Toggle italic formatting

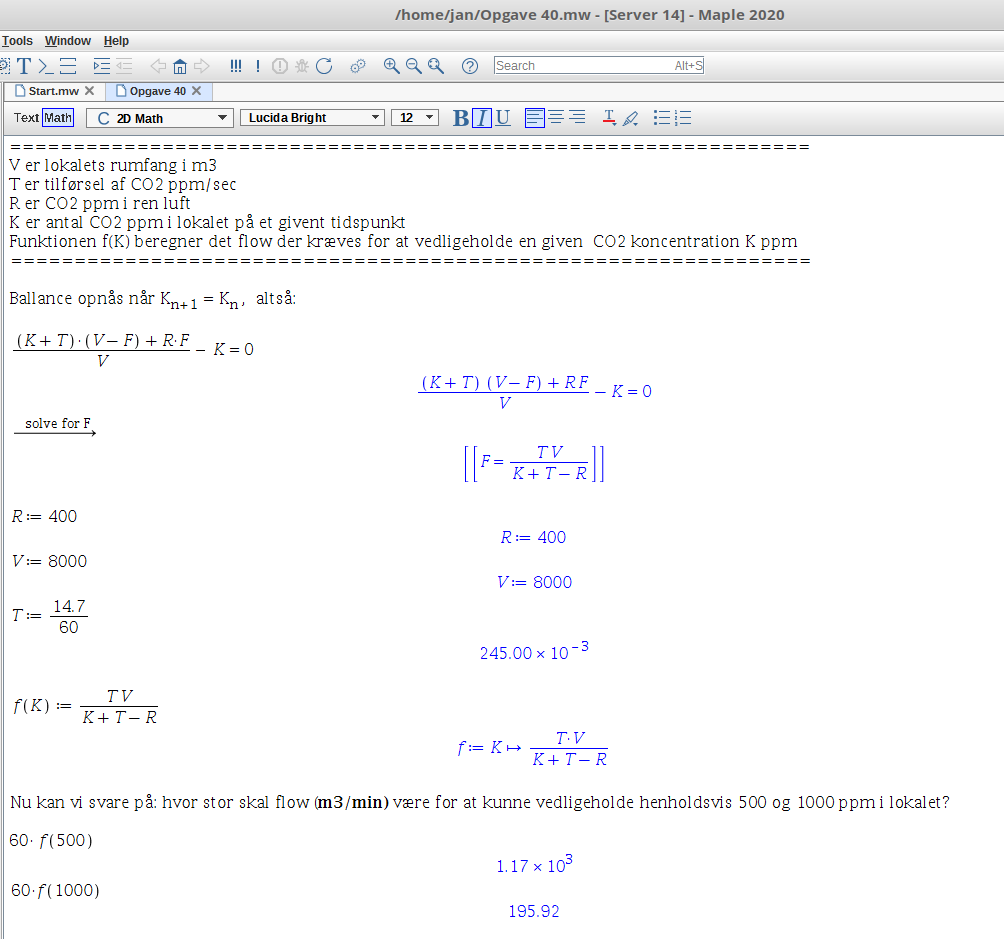(482, 118)
